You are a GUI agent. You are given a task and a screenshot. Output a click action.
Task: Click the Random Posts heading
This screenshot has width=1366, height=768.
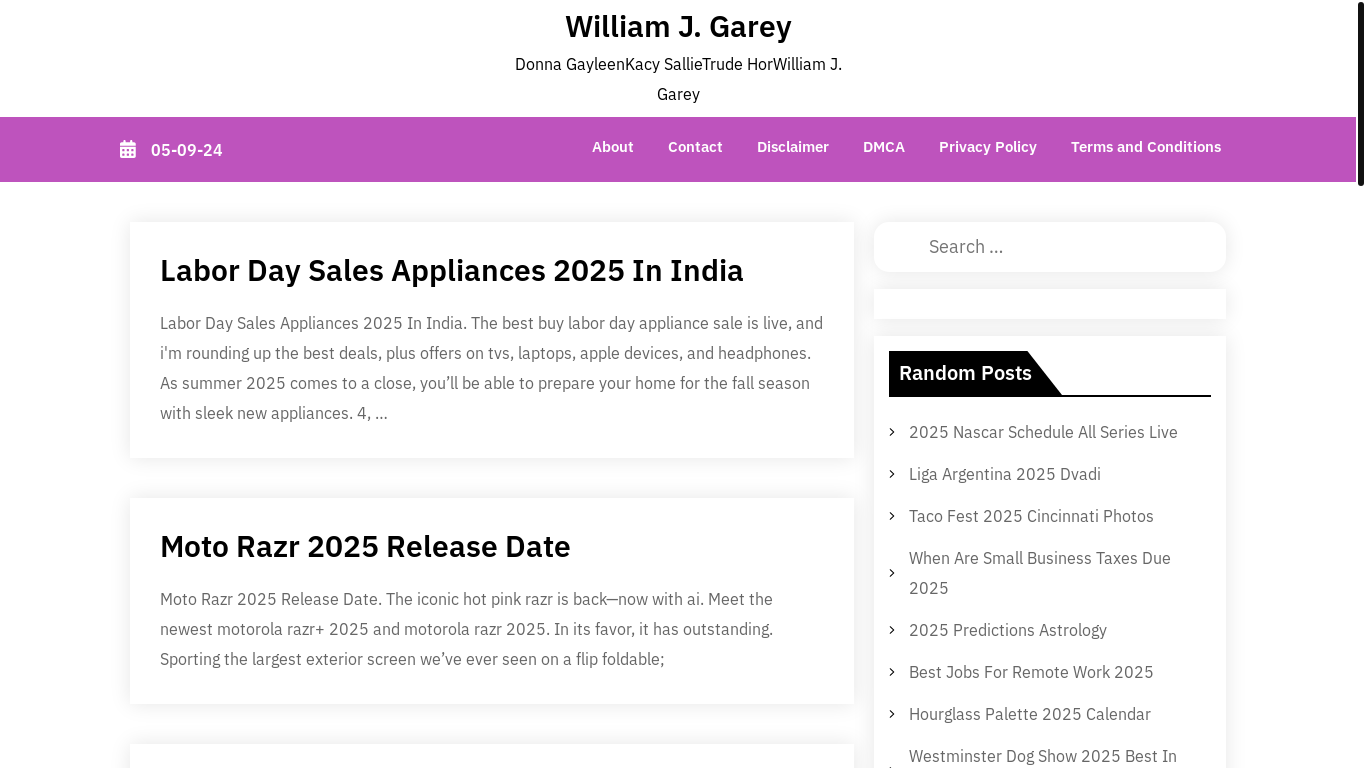pyautogui.click(x=965, y=373)
